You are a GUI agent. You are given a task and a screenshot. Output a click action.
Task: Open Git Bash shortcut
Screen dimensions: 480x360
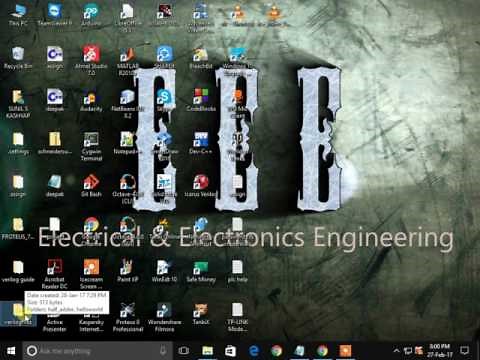point(91,186)
